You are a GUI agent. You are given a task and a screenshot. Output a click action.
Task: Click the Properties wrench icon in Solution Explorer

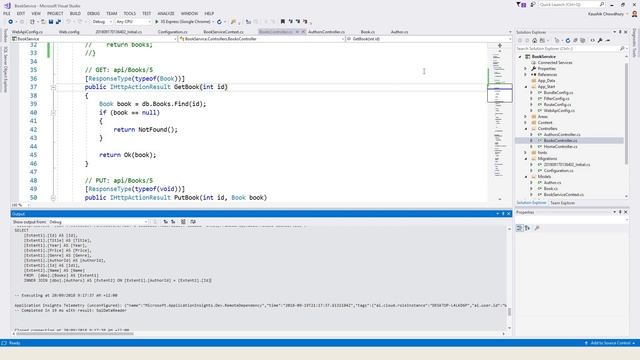coord(600,40)
